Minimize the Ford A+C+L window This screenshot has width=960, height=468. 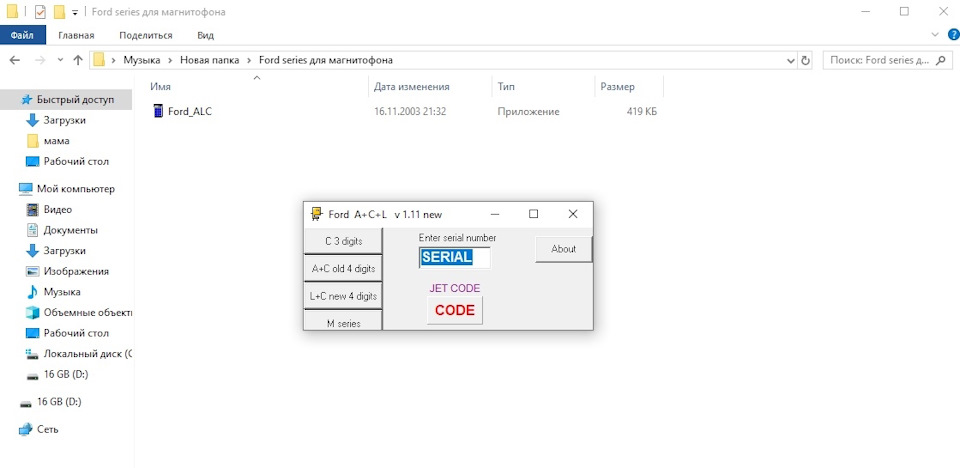tap(495, 214)
